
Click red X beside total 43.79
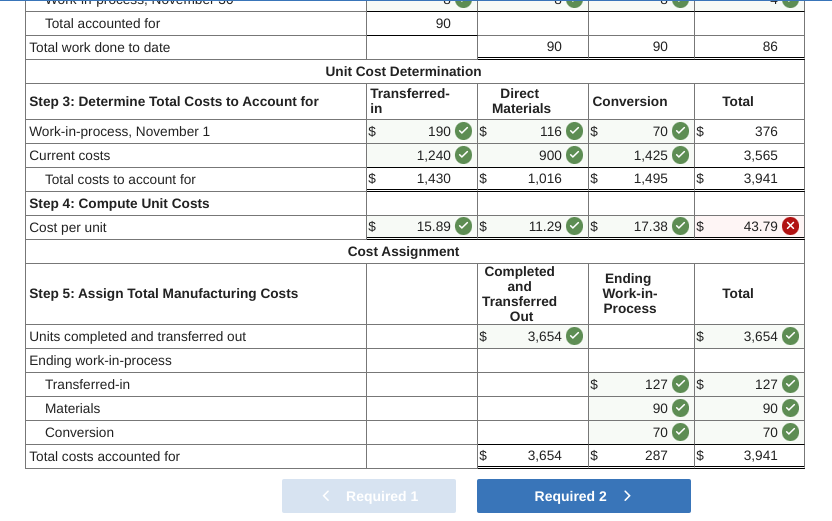pyautogui.click(x=791, y=226)
